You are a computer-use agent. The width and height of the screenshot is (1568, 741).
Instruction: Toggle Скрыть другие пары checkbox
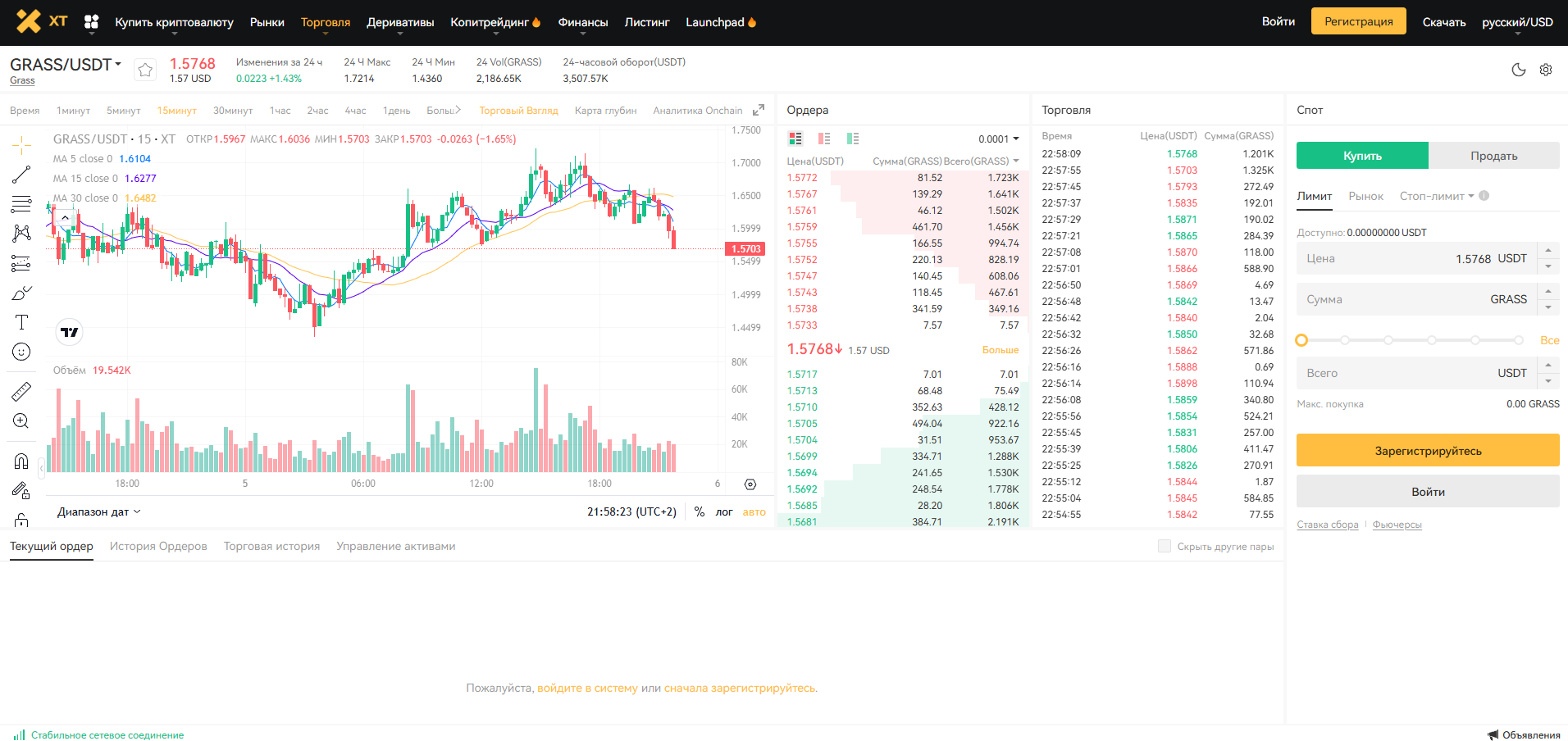1165,546
